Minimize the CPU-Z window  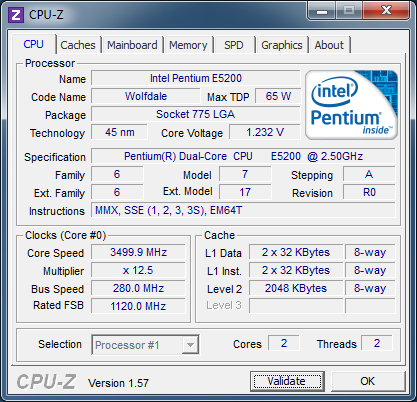tap(321, 11)
